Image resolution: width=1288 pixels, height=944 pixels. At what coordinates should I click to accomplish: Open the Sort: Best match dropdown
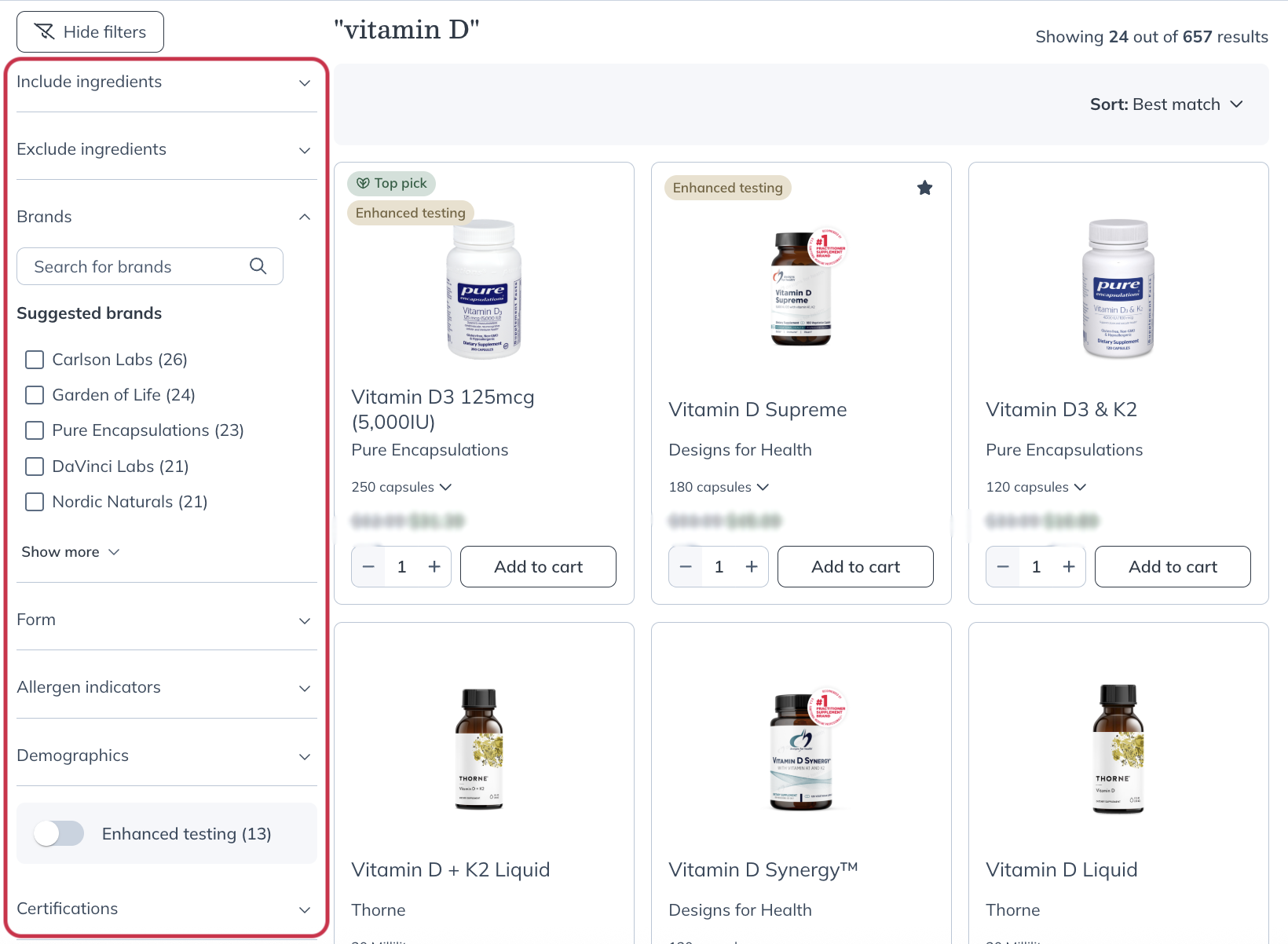pyautogui.click(x=1166, y=104)
